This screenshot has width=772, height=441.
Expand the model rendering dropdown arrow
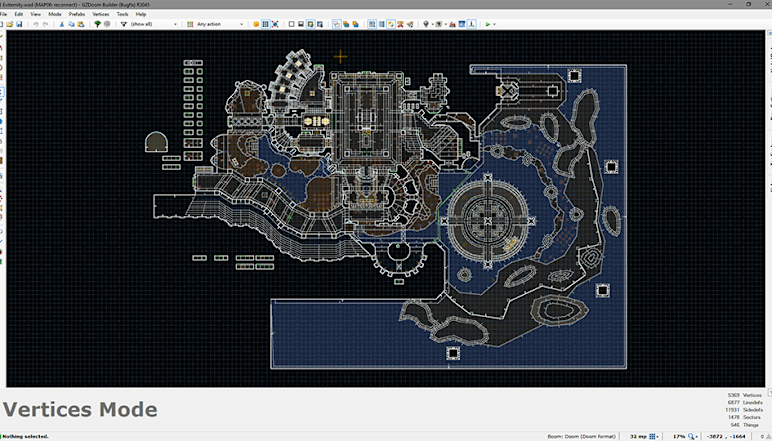point(446,24)
